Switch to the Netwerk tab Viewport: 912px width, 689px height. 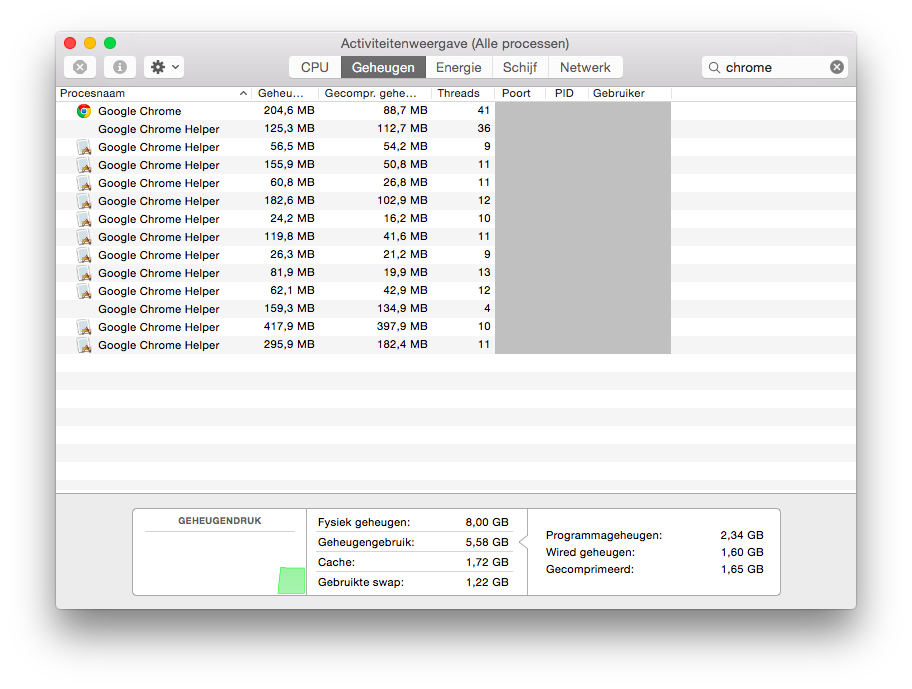click(x=585, y=67)
